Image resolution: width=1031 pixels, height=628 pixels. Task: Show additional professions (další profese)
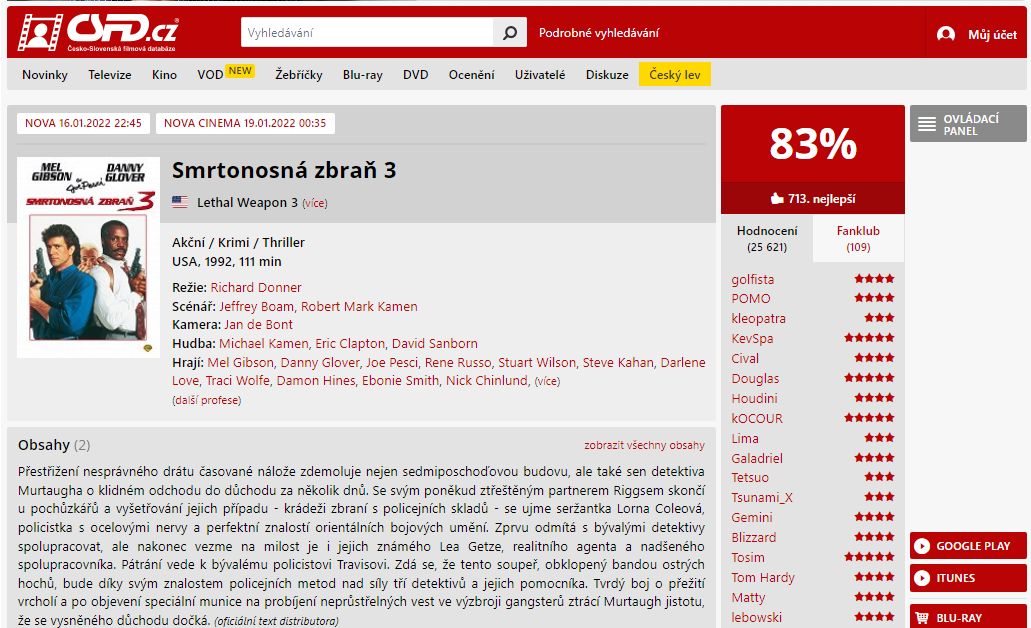(x=206, y=400)
